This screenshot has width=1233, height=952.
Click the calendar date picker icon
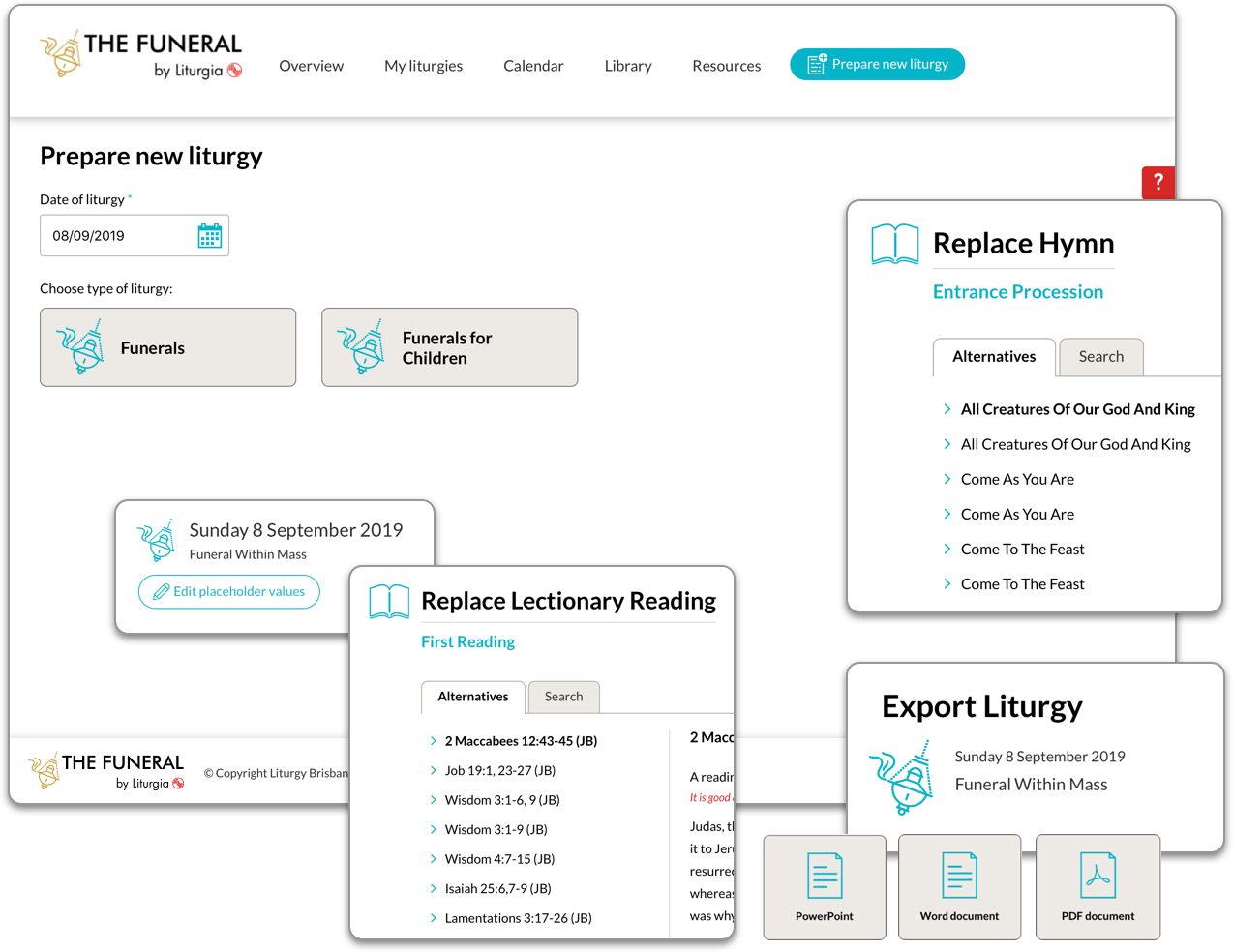click(209, 236)
